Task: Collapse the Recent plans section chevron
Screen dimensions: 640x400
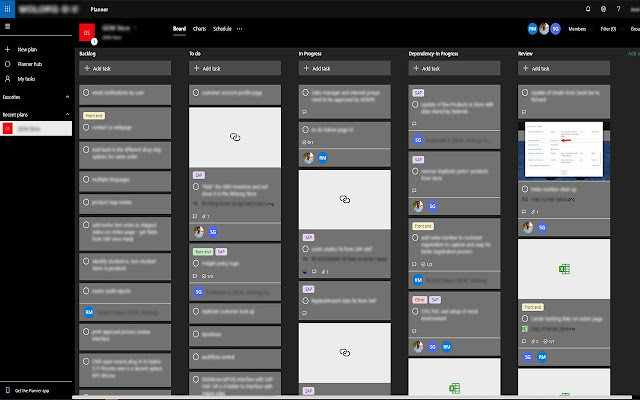Action: [67, 115]
